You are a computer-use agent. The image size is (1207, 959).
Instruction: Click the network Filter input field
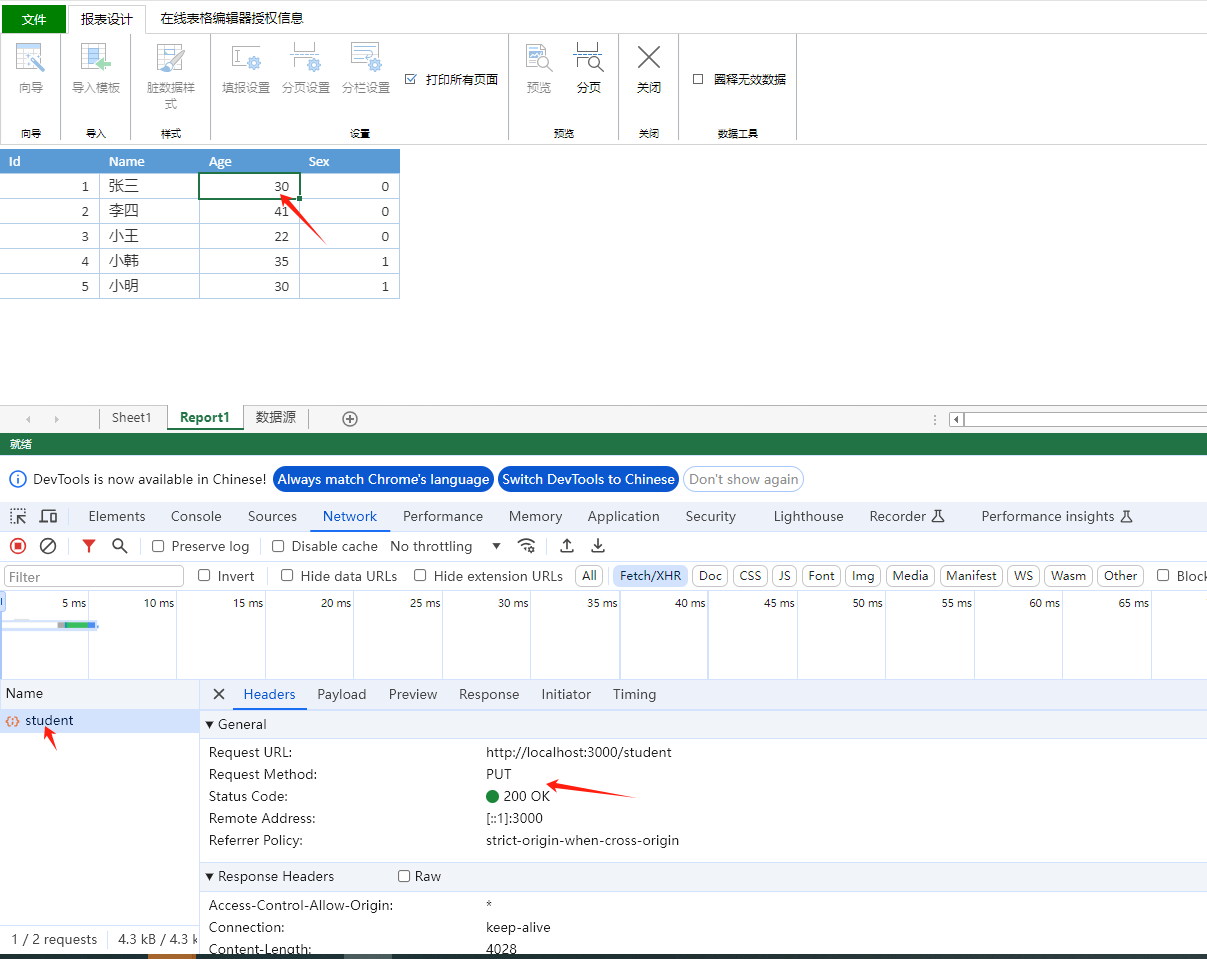pyautogui.click(x=94, y=576)
